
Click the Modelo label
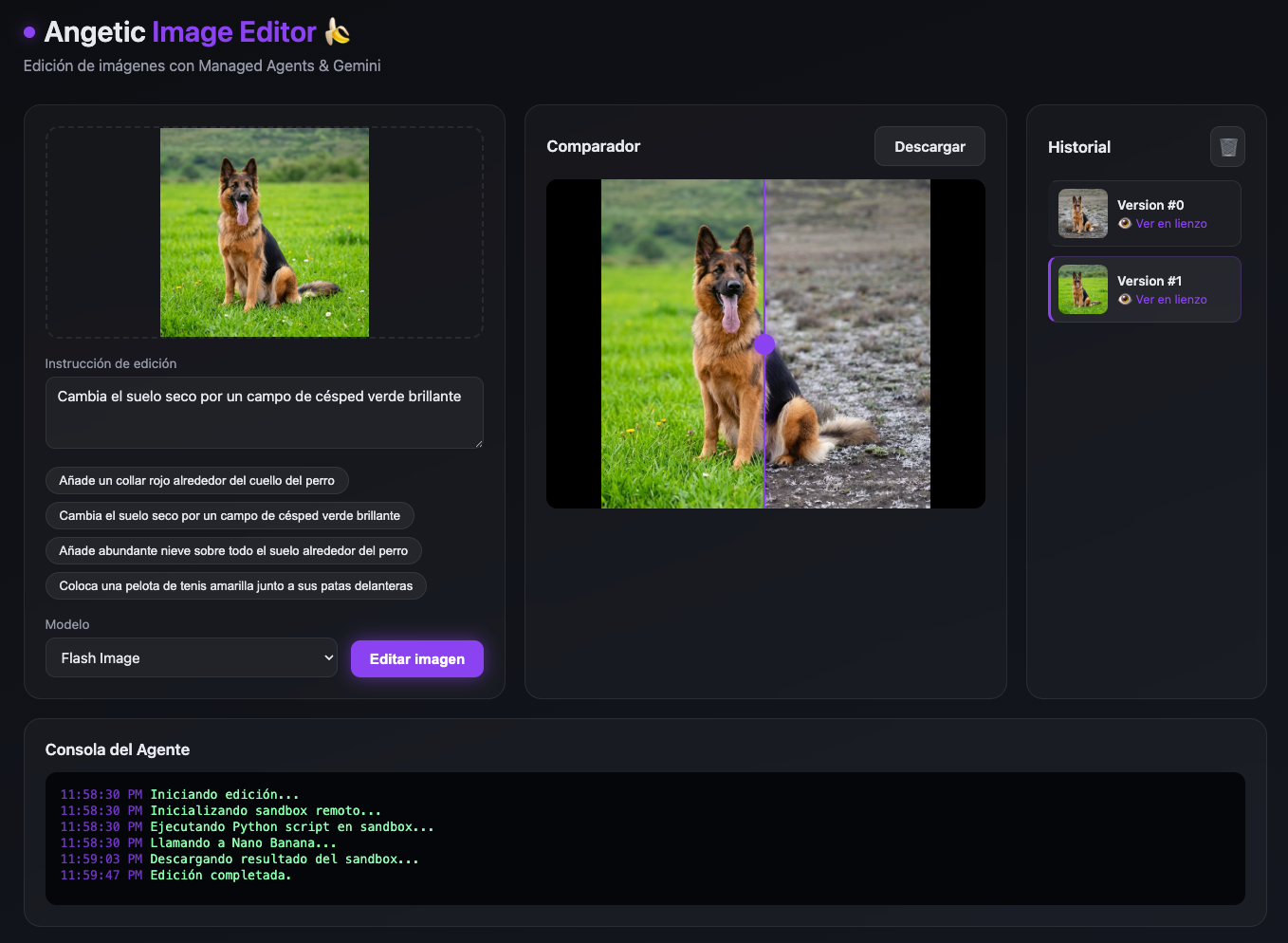click(67, 624)
